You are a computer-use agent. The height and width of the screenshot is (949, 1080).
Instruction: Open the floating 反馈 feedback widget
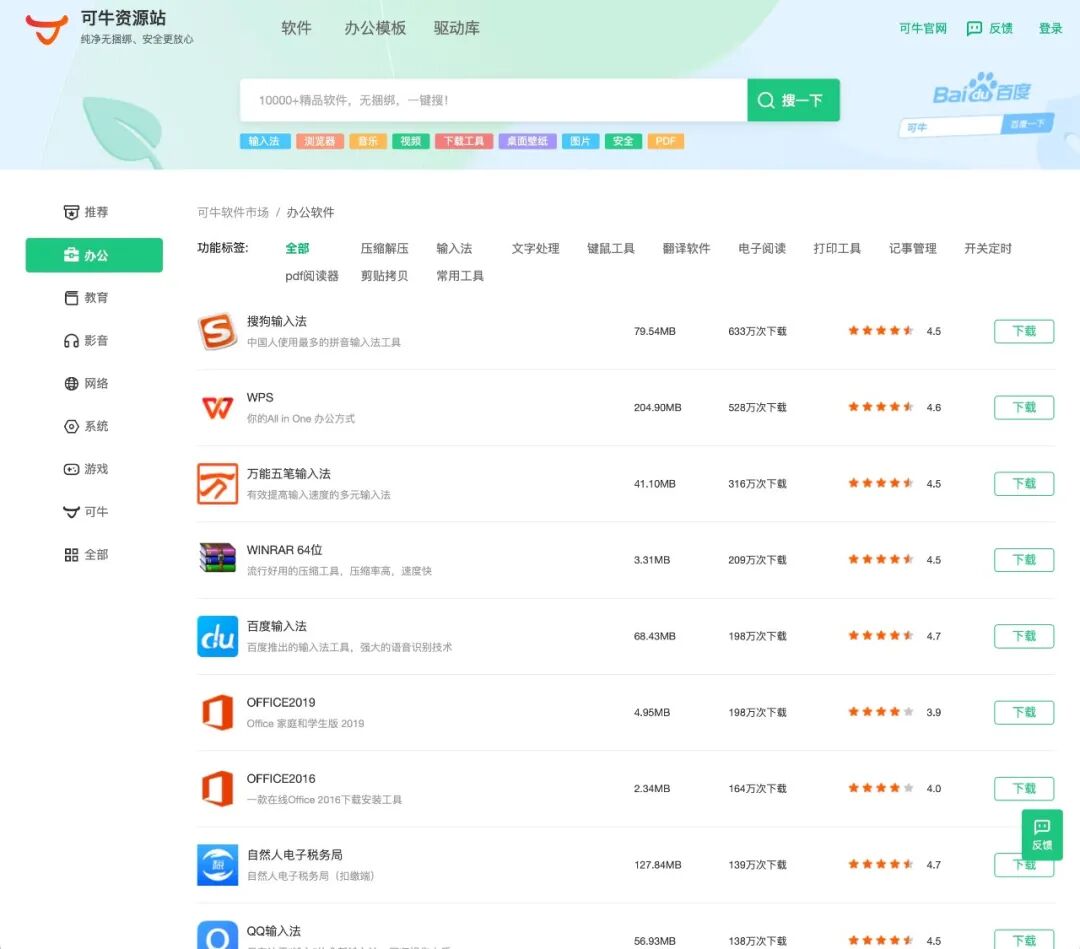1041,833
